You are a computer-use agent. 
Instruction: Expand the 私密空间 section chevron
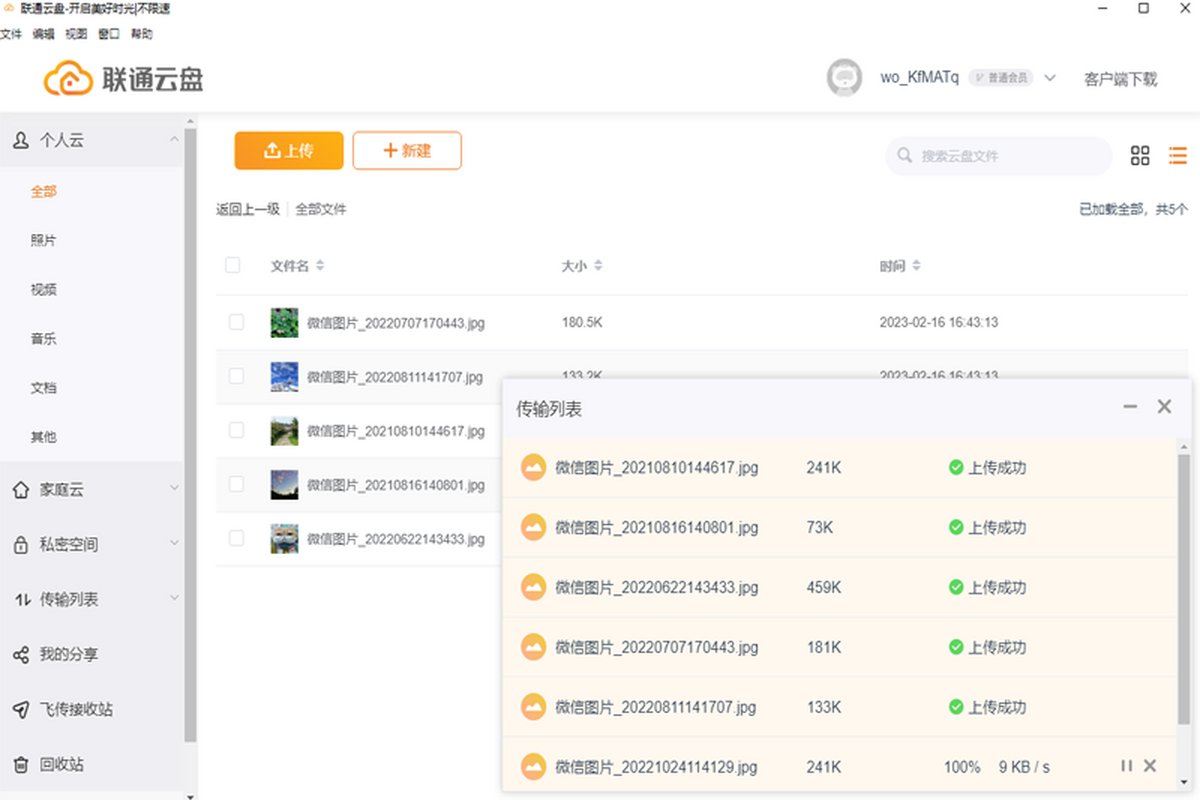(174, 544)
